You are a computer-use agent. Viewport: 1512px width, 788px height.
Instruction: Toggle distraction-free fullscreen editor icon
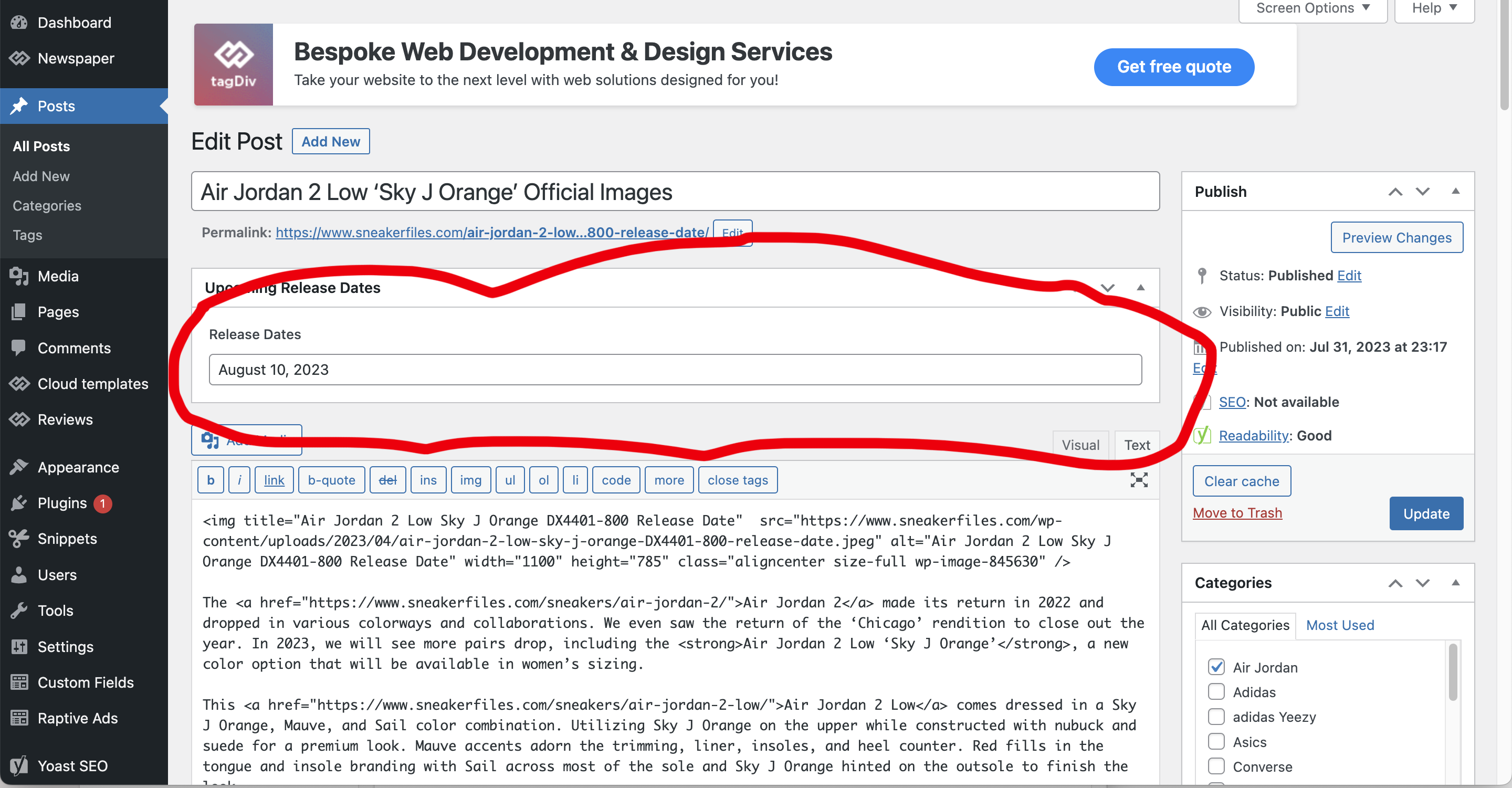pos(1139,480)
